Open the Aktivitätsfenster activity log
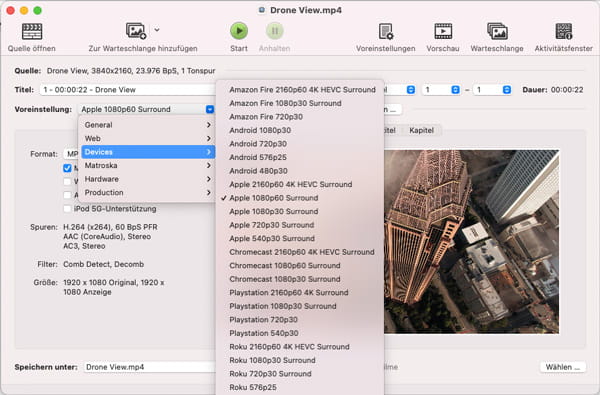Viewport: 600px width, 395px height. click(x=564, y=31)
